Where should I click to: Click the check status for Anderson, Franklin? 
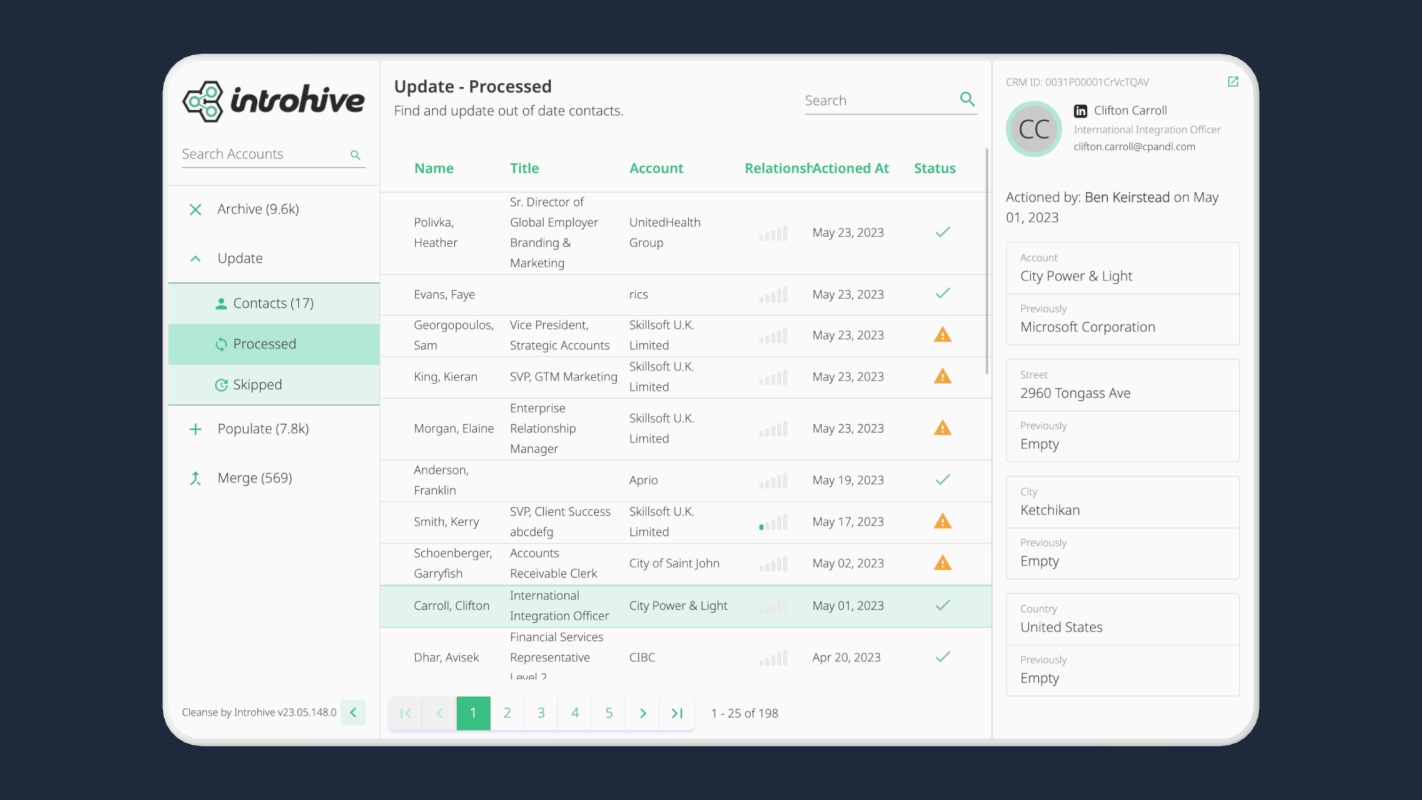pyautogui.click(x=942, y=480)
